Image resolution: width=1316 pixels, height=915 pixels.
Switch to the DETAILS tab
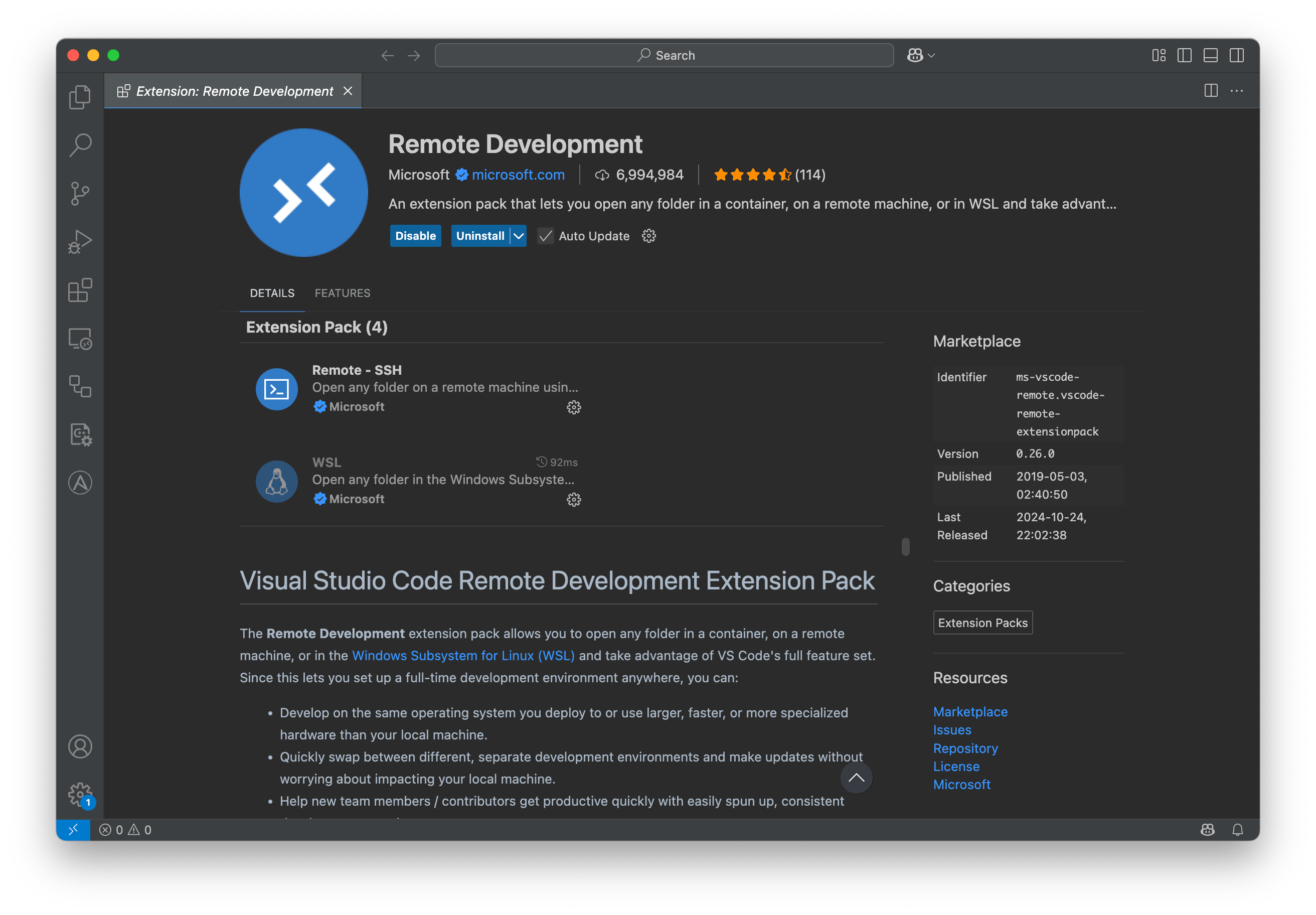(272, 293)
